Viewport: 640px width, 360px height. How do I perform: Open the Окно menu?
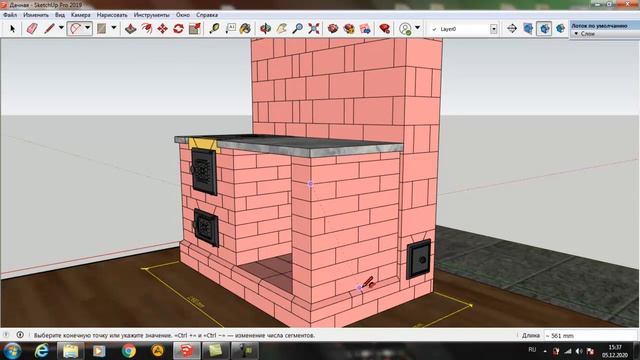[x=183, y=15]
